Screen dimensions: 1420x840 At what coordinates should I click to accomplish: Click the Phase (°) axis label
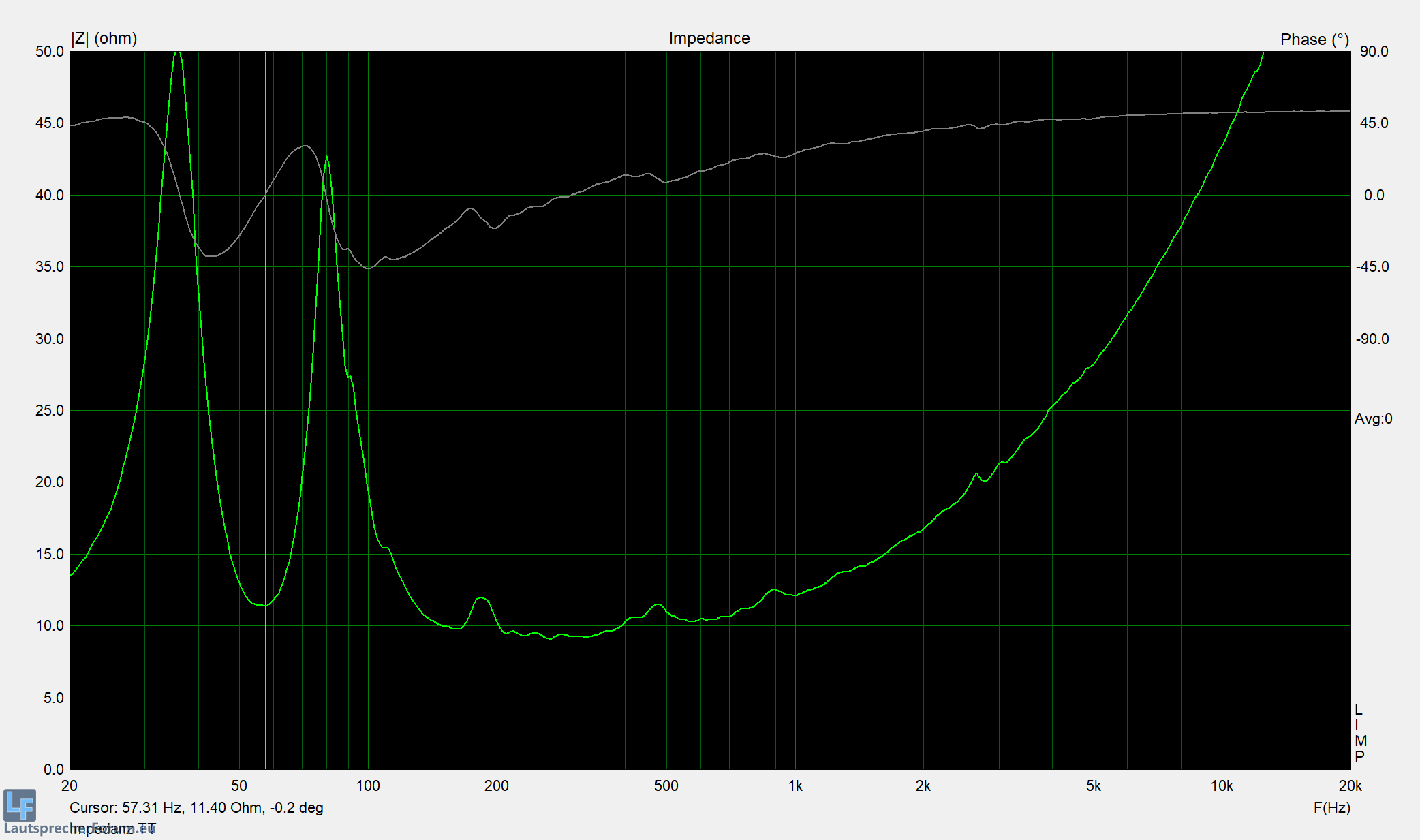tap(1314, 40)
